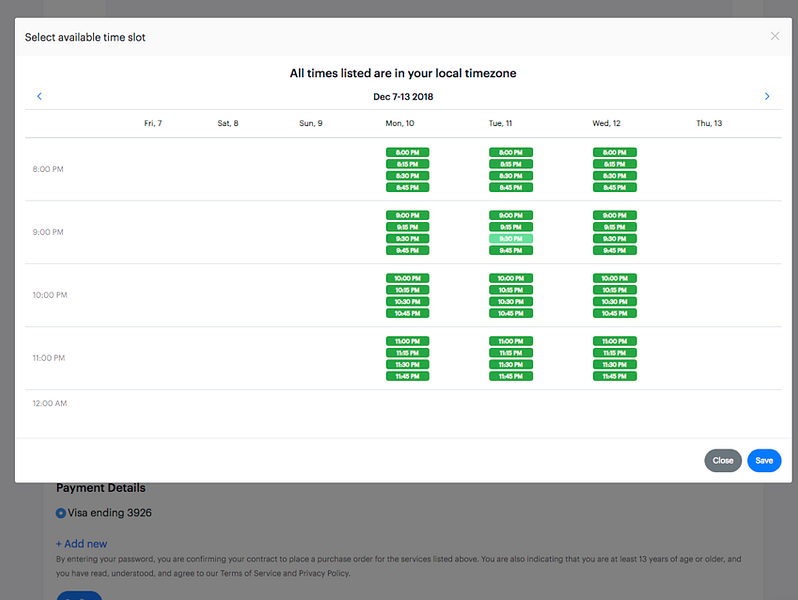Select 10:00 PM slot on Tue, 11

511,278
